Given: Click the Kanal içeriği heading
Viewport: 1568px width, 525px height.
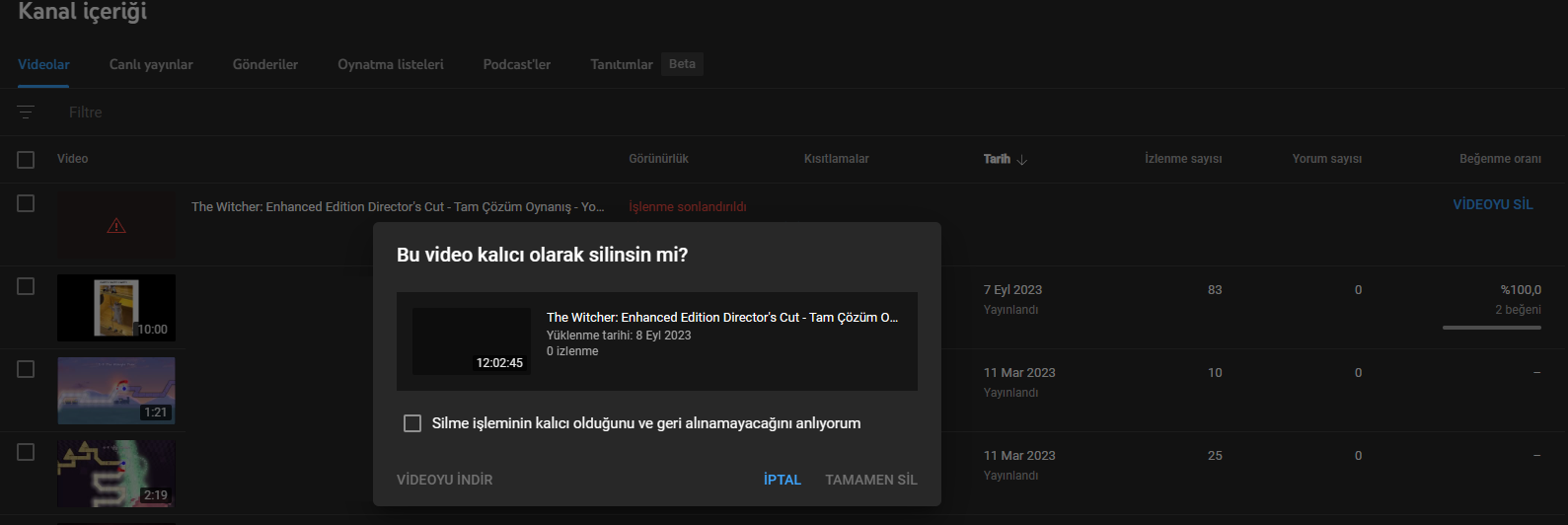Looking at the screenshot, I should point(83,12).
